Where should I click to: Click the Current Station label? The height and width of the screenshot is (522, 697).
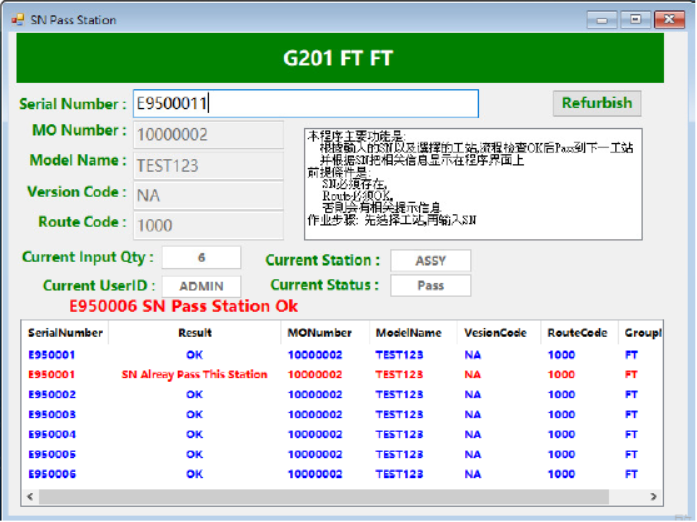[323, 260]
